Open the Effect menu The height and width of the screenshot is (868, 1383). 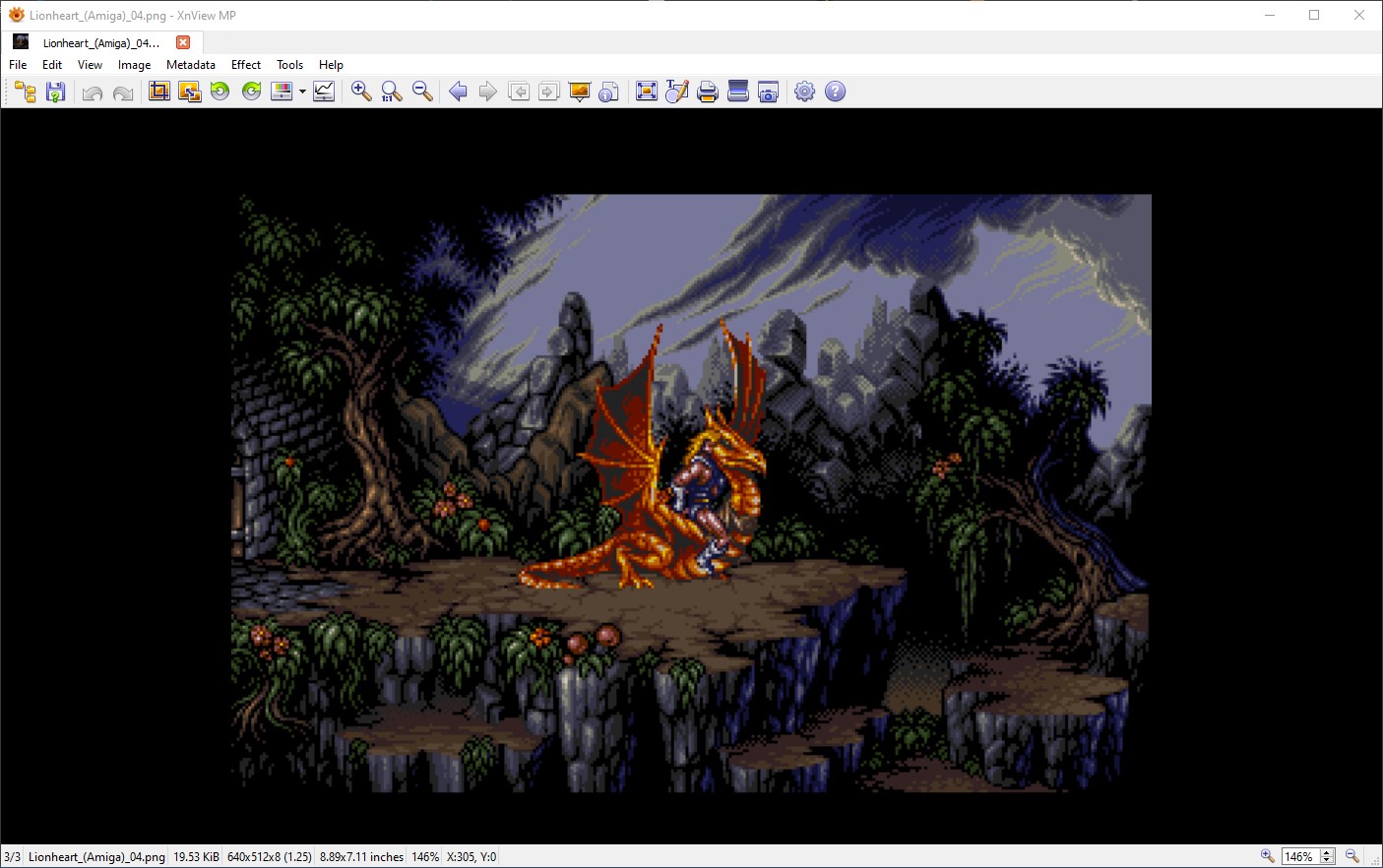246,65
